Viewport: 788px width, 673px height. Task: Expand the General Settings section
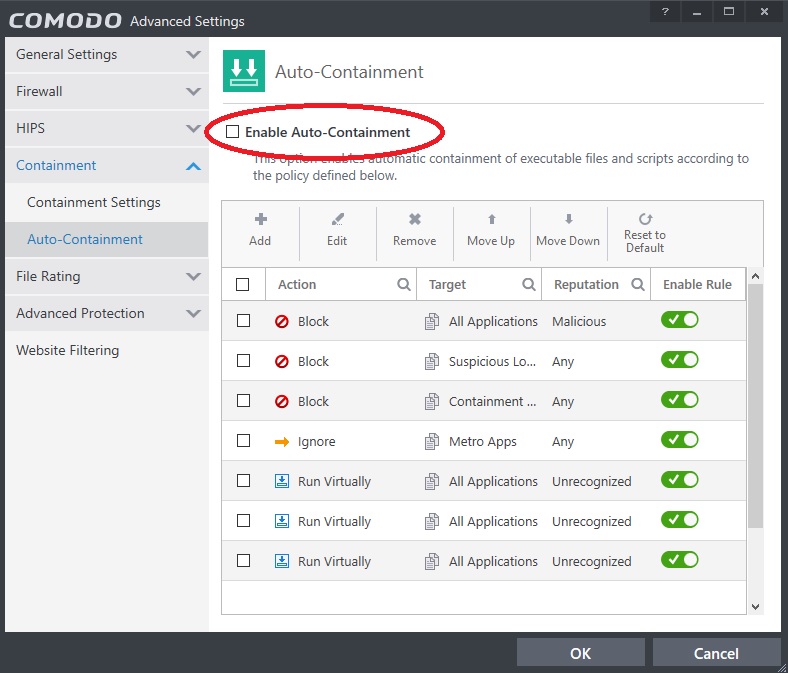[193, 55]
